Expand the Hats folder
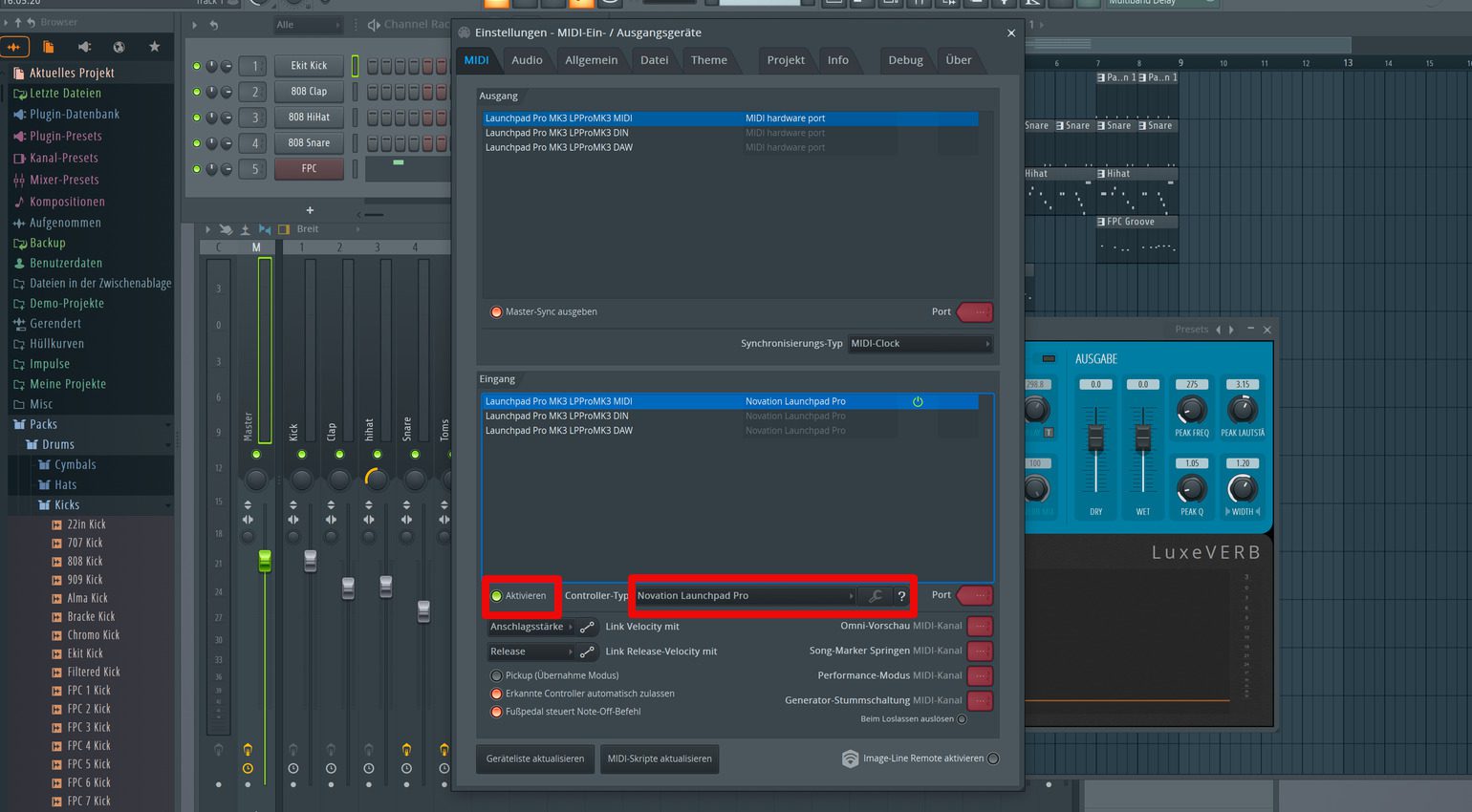 65,484
